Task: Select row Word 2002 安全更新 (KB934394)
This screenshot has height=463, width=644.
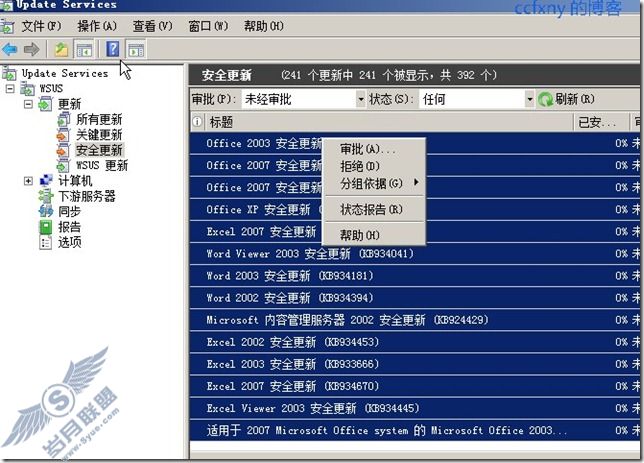Action: click(415, 298)
